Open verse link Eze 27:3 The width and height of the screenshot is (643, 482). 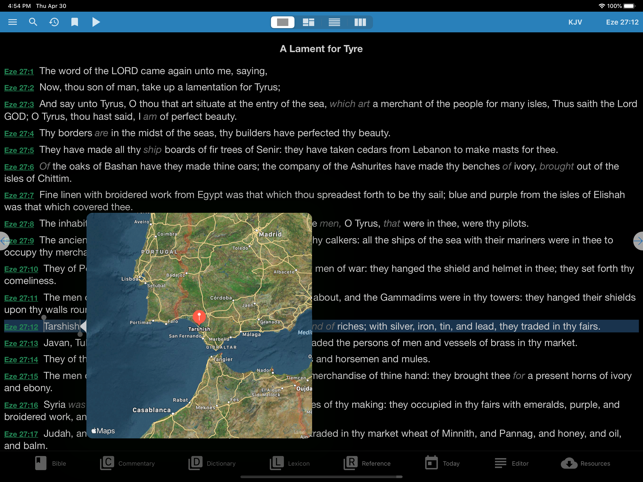[19, 105]
